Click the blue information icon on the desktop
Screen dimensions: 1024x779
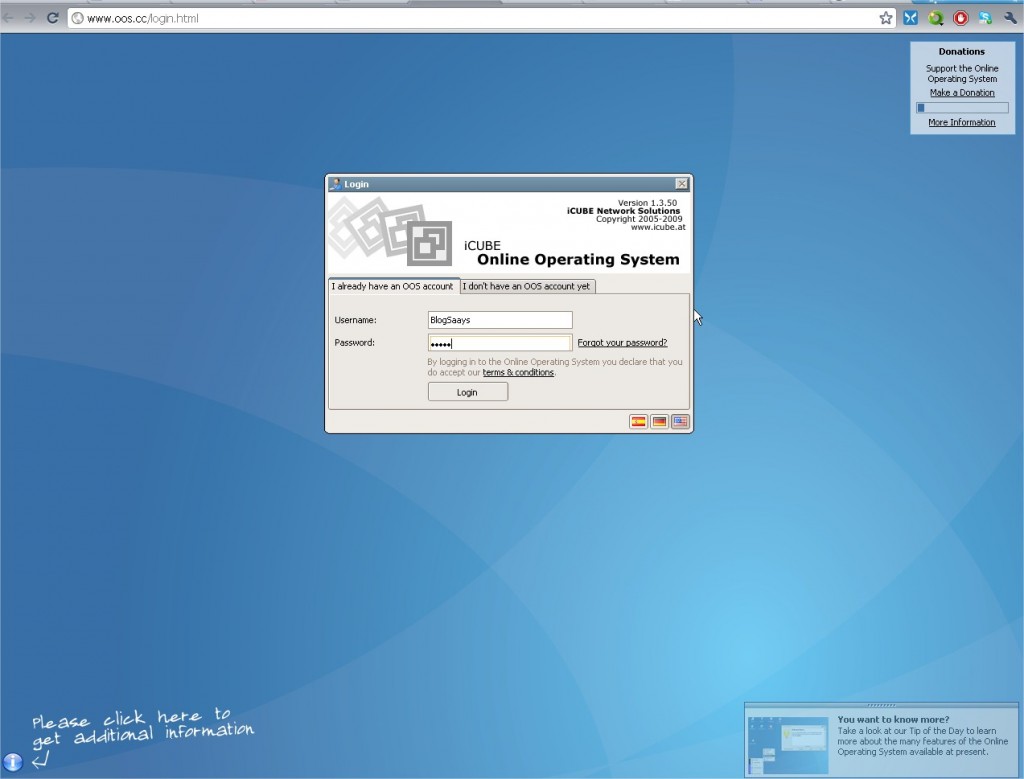[x=12, y=761]
